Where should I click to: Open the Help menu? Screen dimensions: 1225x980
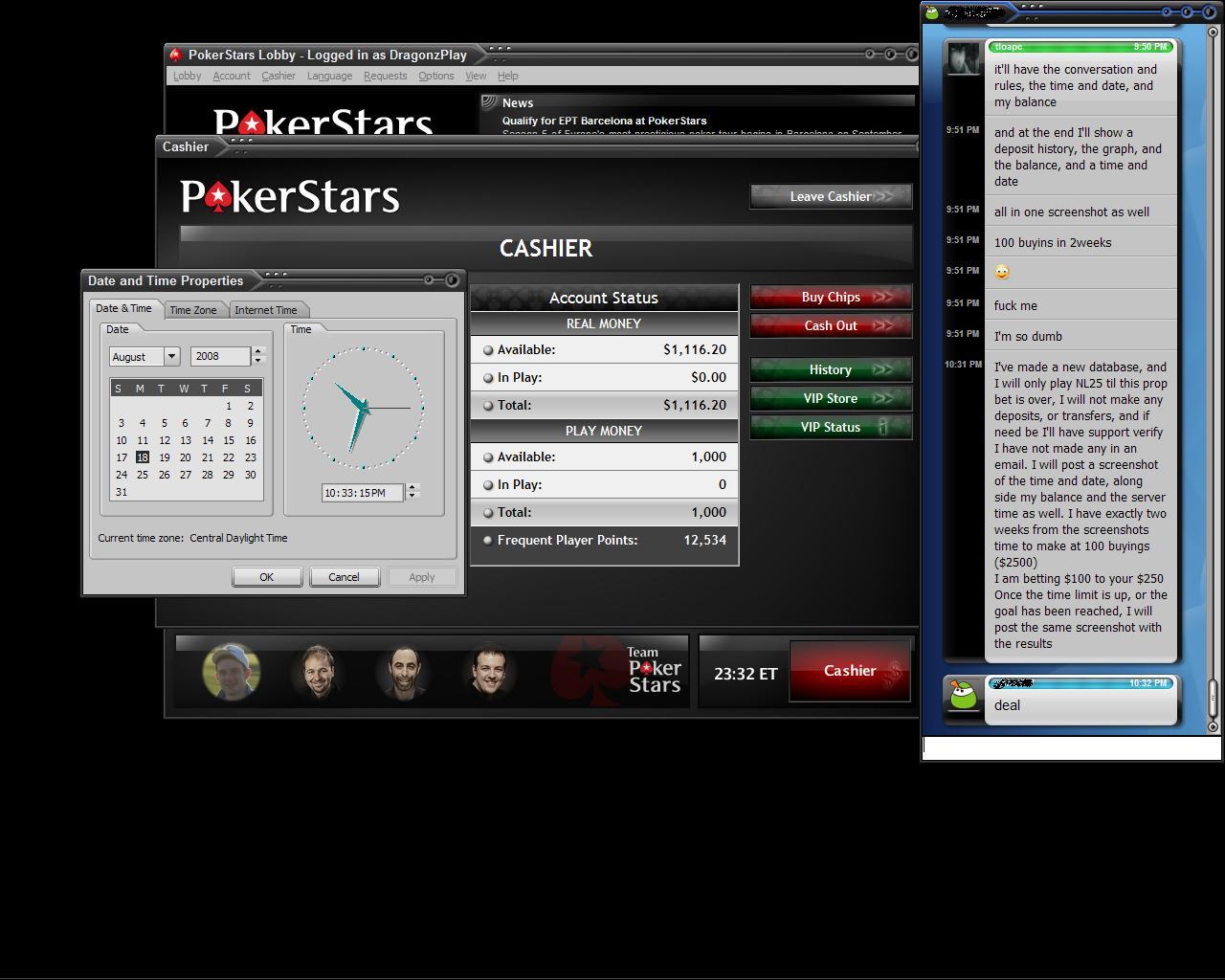[x=507, y=76]
